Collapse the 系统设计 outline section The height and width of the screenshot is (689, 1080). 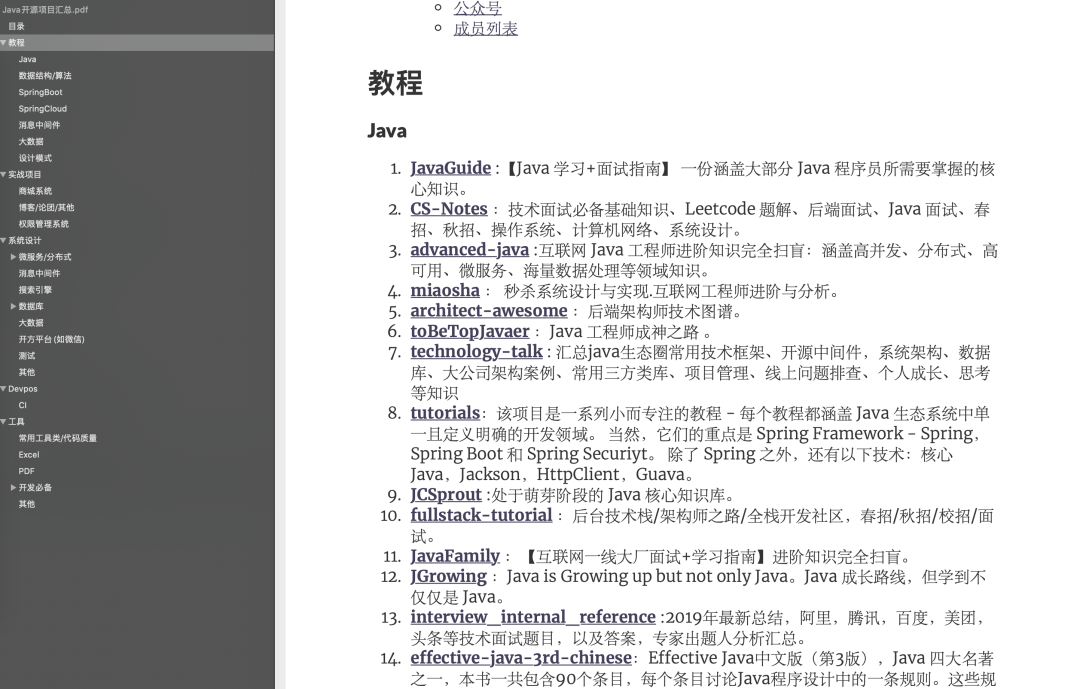coord(3,240)
